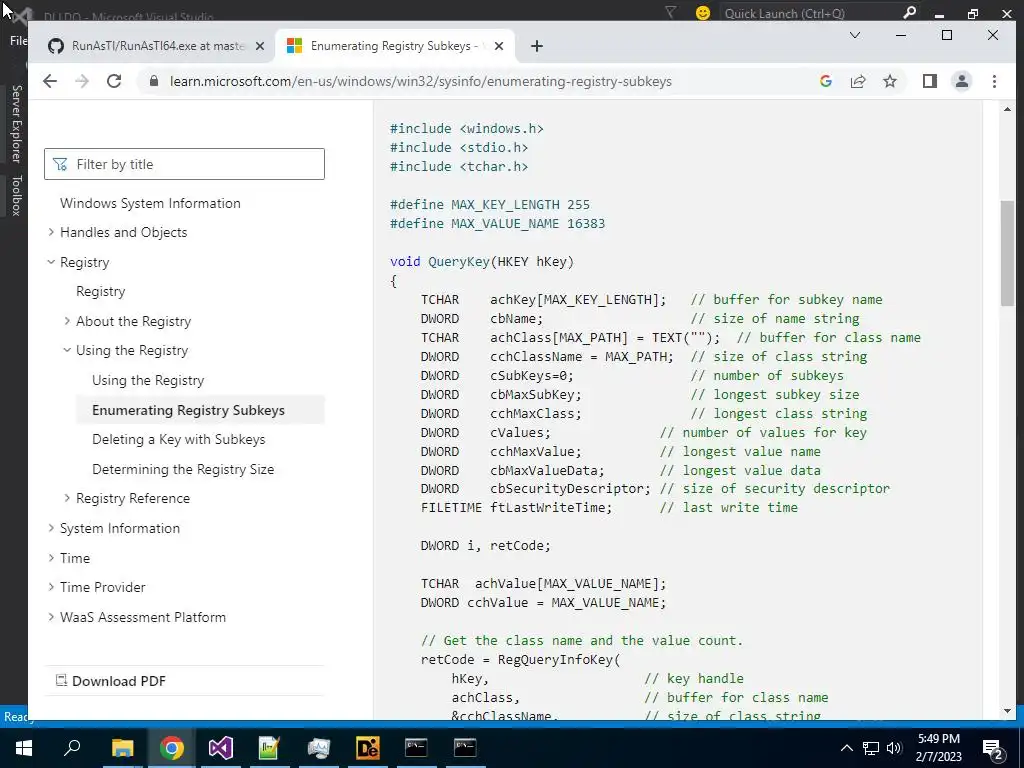
Task: Close the Enumerating Registry Subkeys tab
Action: click(x=499, y=46)
